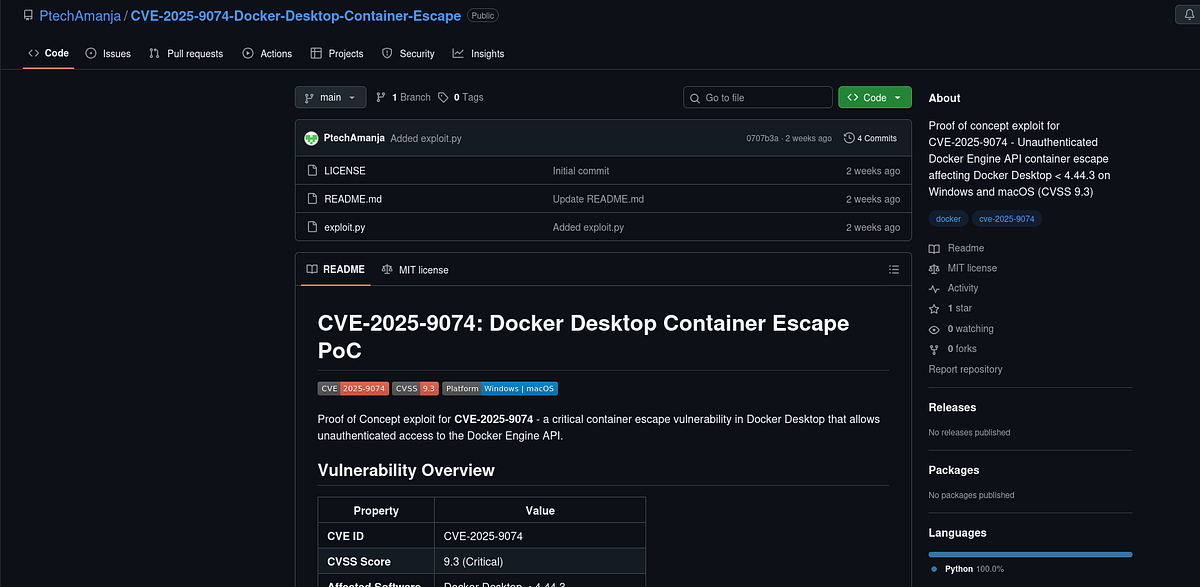Click the branch icon beside 1 Branch
1200x587 pixels.
click(381, 97)
